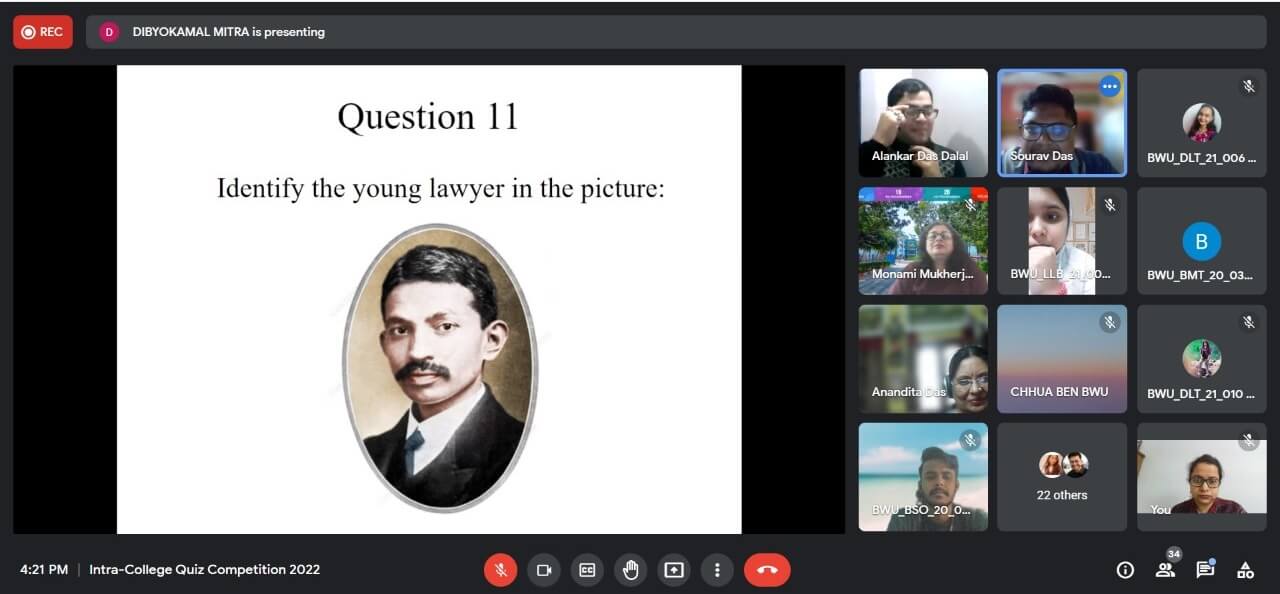The image size is (1280, 594).
Task: Expand the 22 others participant tile
Action: pos(1062,477)
